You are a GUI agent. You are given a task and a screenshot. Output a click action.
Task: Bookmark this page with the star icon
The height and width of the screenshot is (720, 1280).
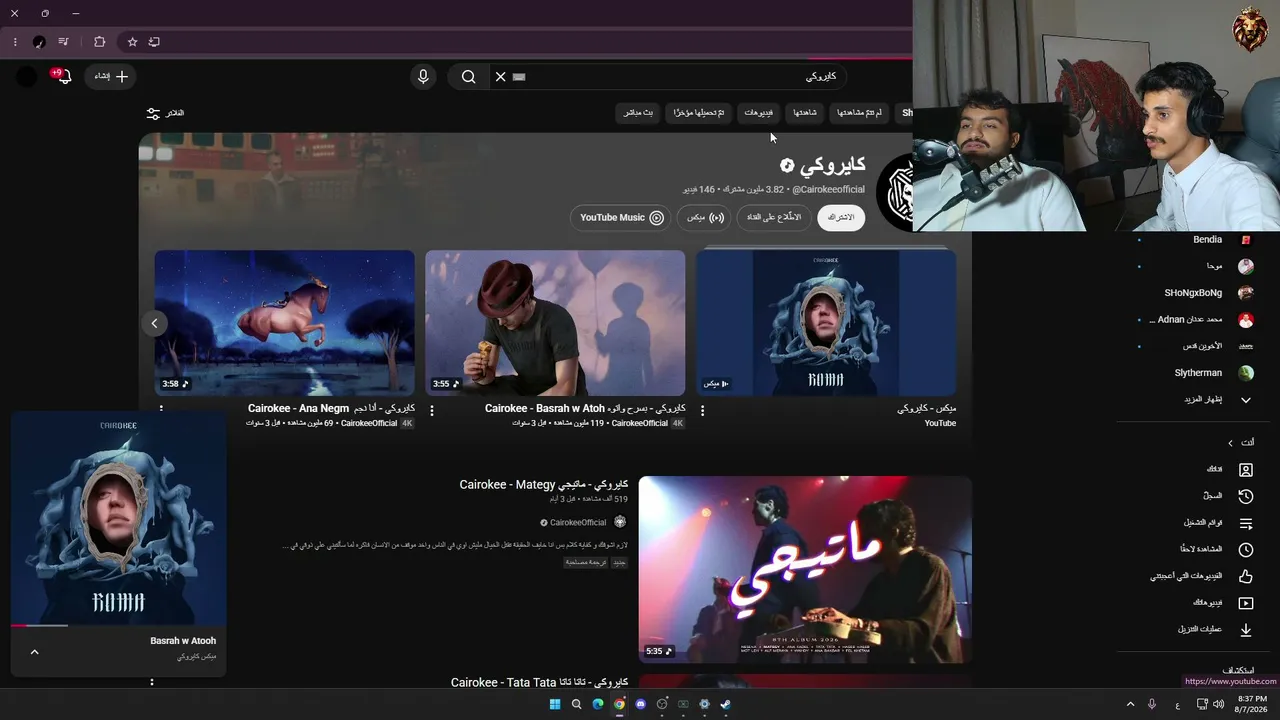coord(132,42)
